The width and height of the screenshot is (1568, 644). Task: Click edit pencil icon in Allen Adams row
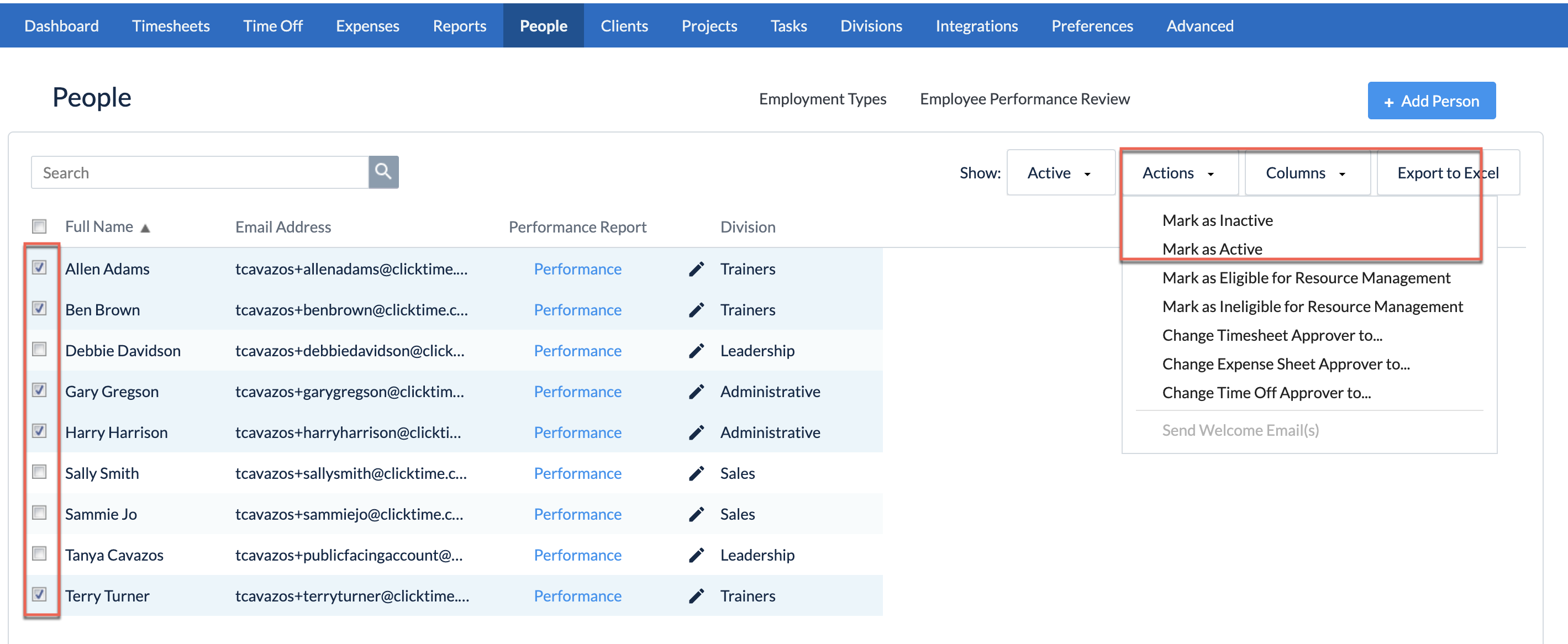tap(696, 269)
